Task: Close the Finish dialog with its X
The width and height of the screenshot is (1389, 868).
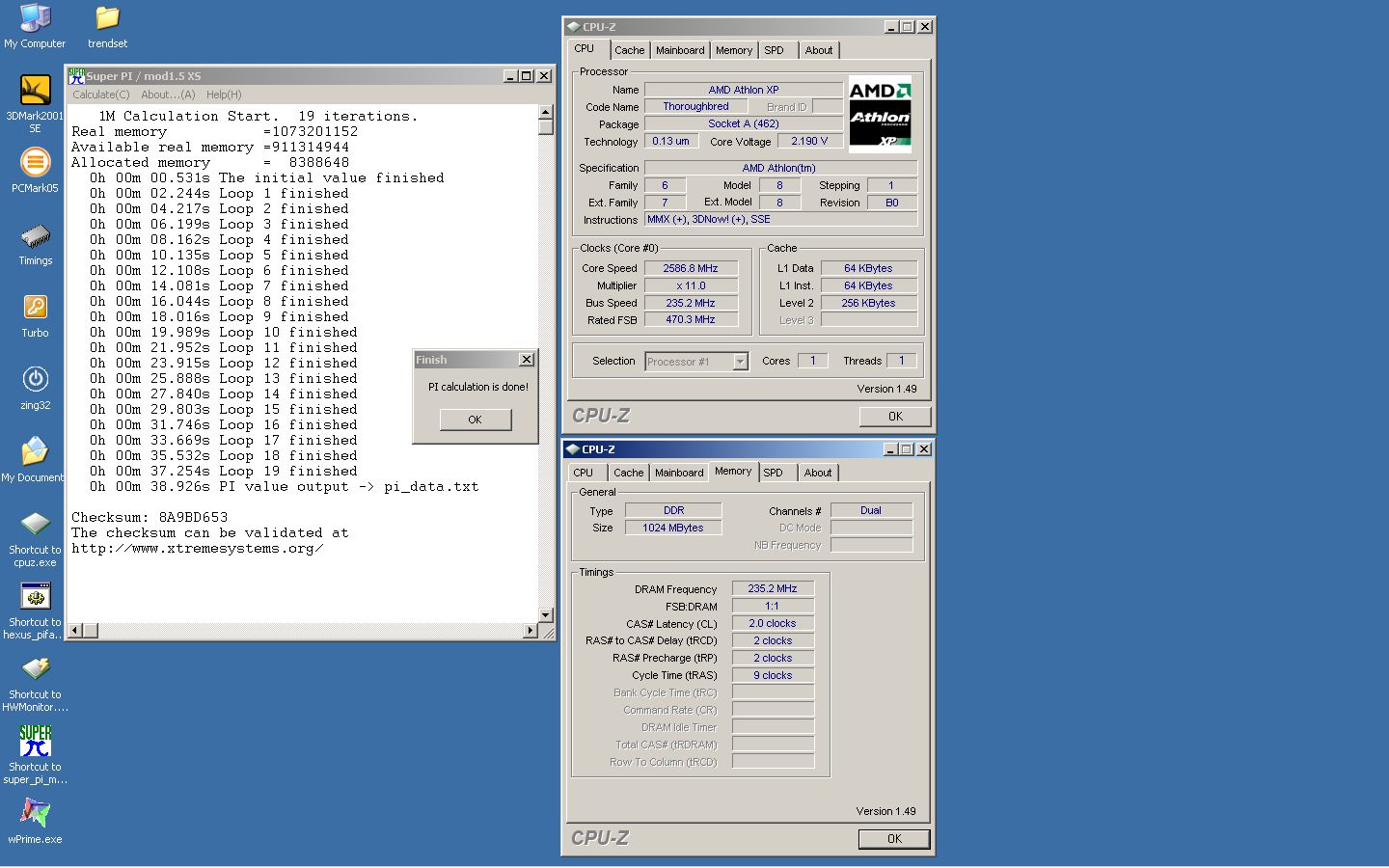Action: (526, 360)
